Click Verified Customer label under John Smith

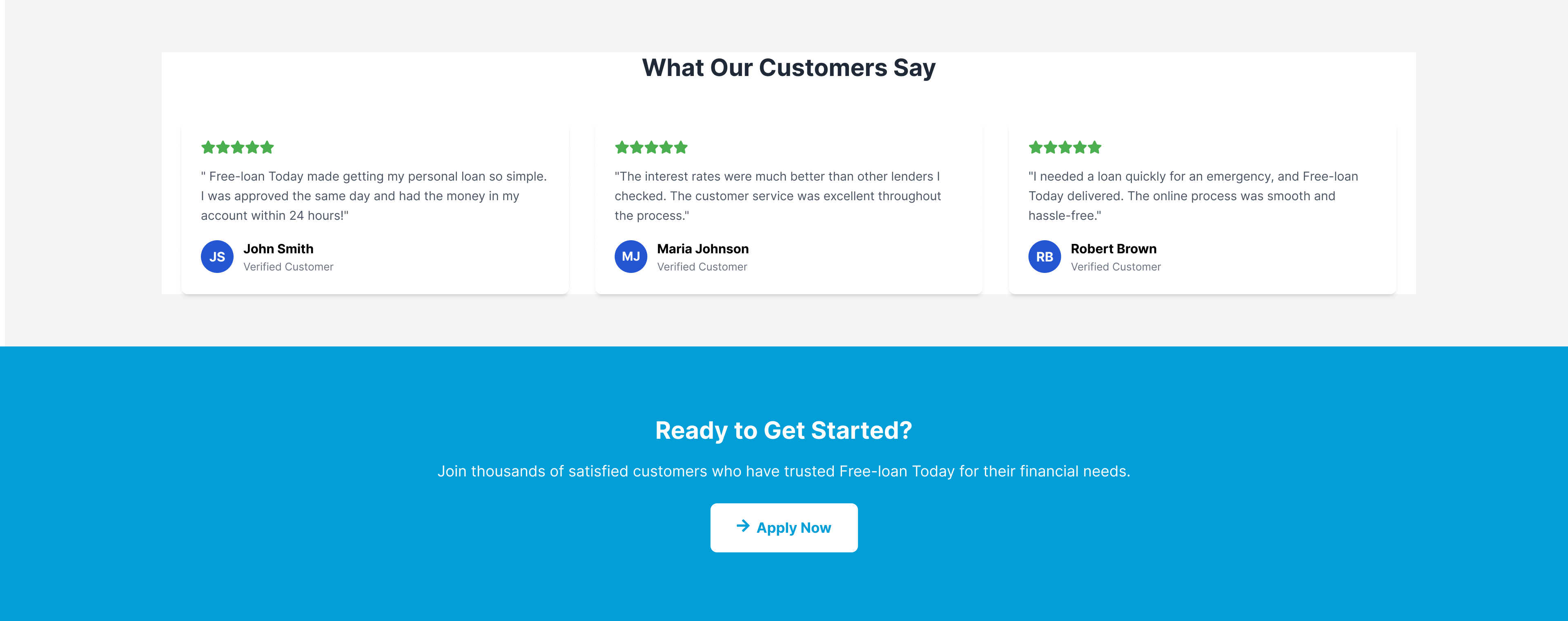(288, 267)
